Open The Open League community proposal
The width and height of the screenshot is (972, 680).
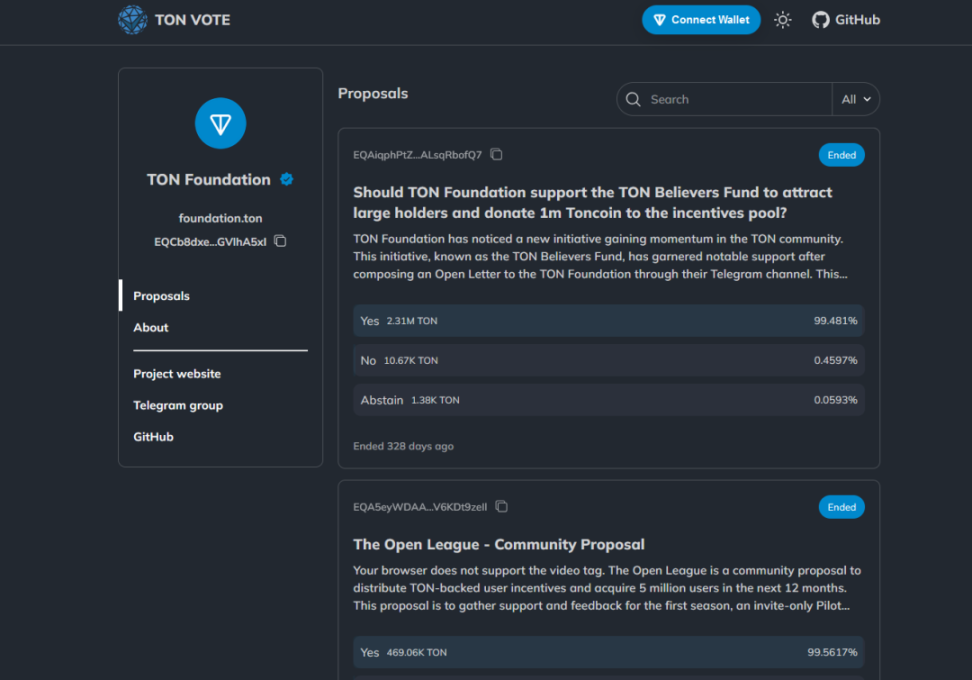(x=499, y=545)
